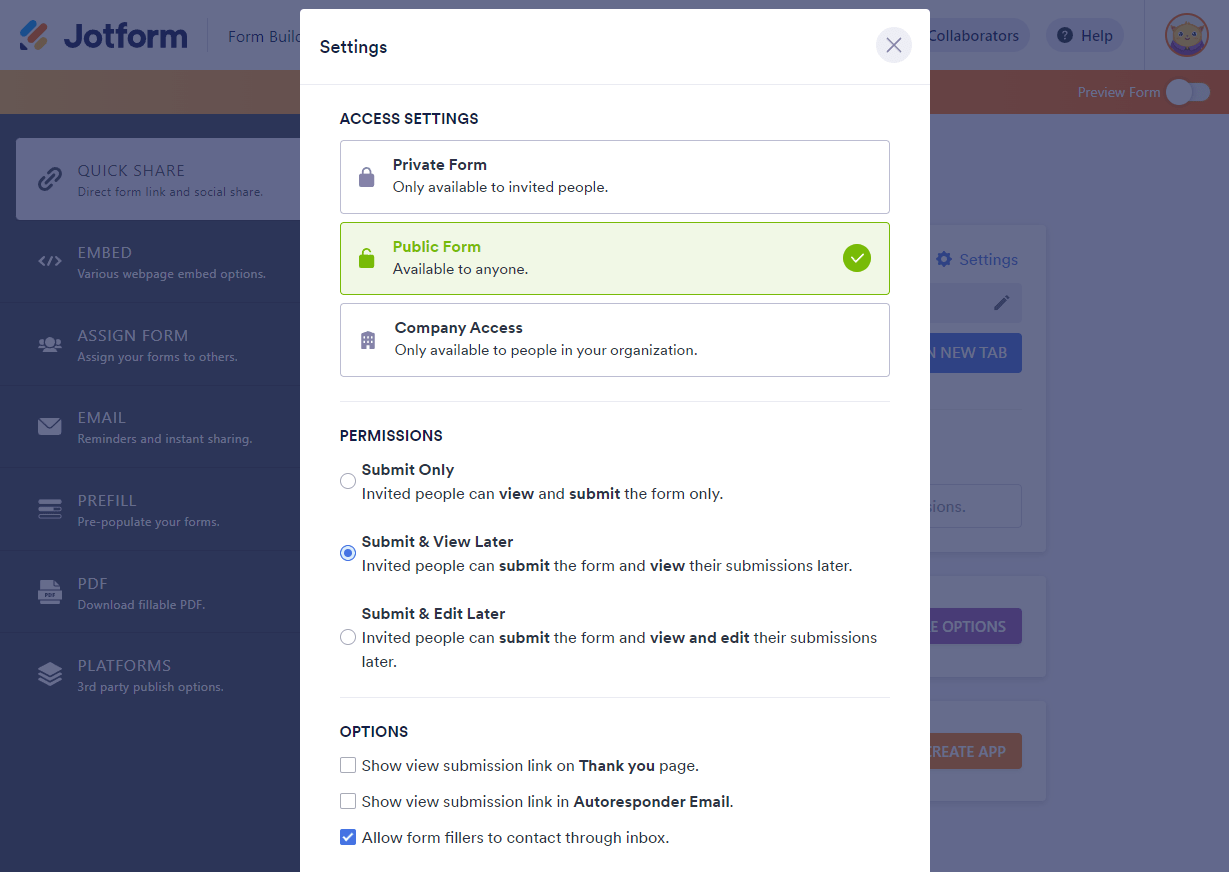Uncheck Allow form fillers to contact through inbox
This screenshot has height=872, width=1229.
348,837
